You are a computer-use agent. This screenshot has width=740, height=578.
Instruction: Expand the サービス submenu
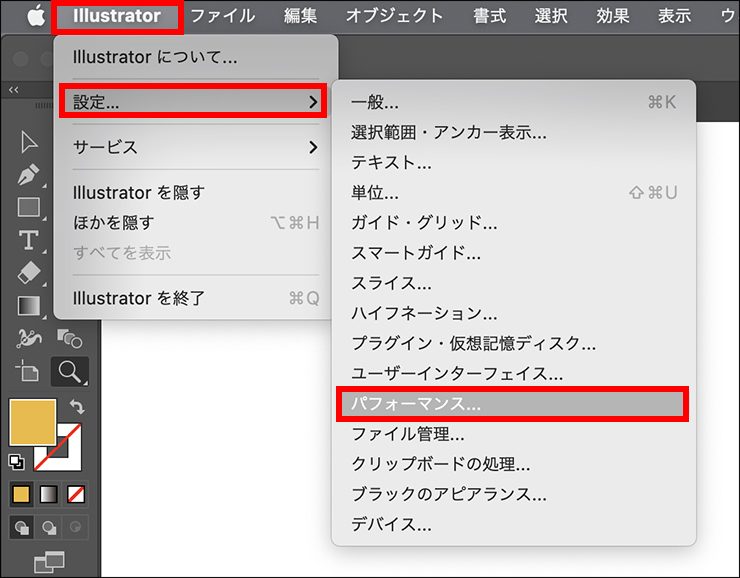(x=193, y=147)
